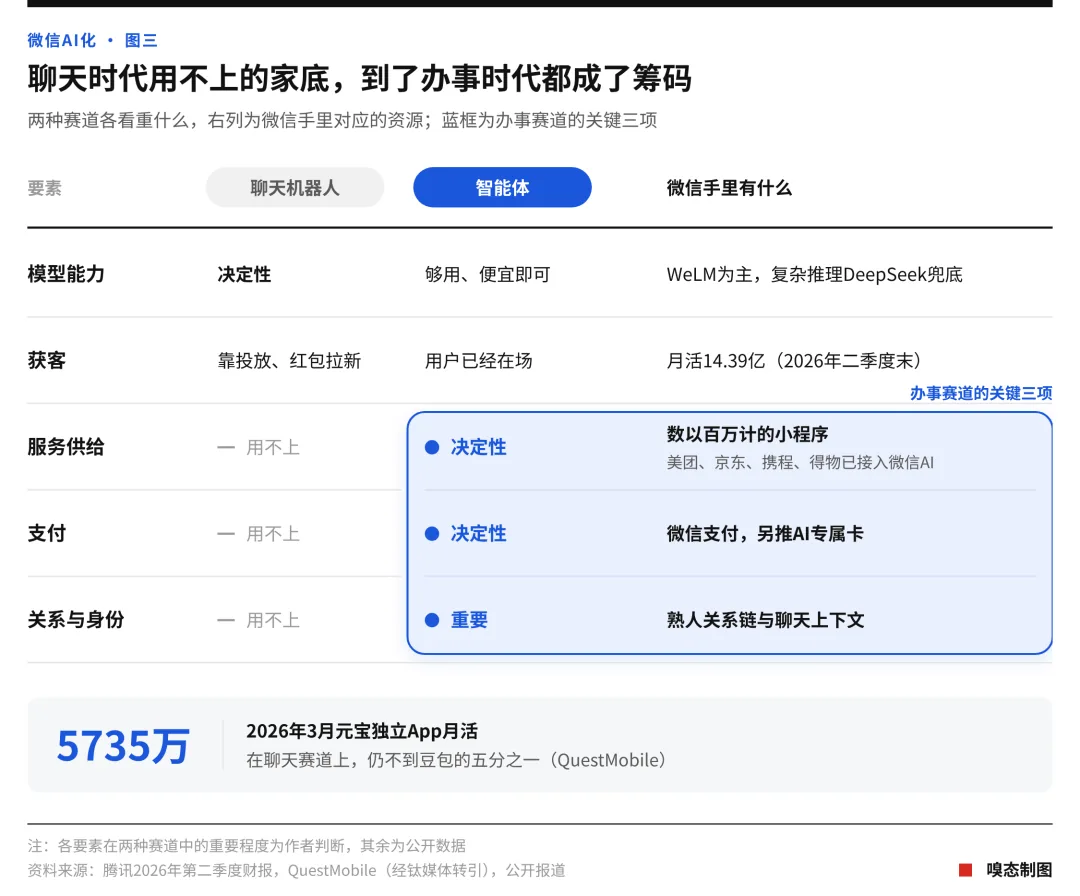Click the subtitle starting with 两种赛道各看重什么
This screenshot has width=1080, height=896.
pyautogui.click(x=342, y=120)
